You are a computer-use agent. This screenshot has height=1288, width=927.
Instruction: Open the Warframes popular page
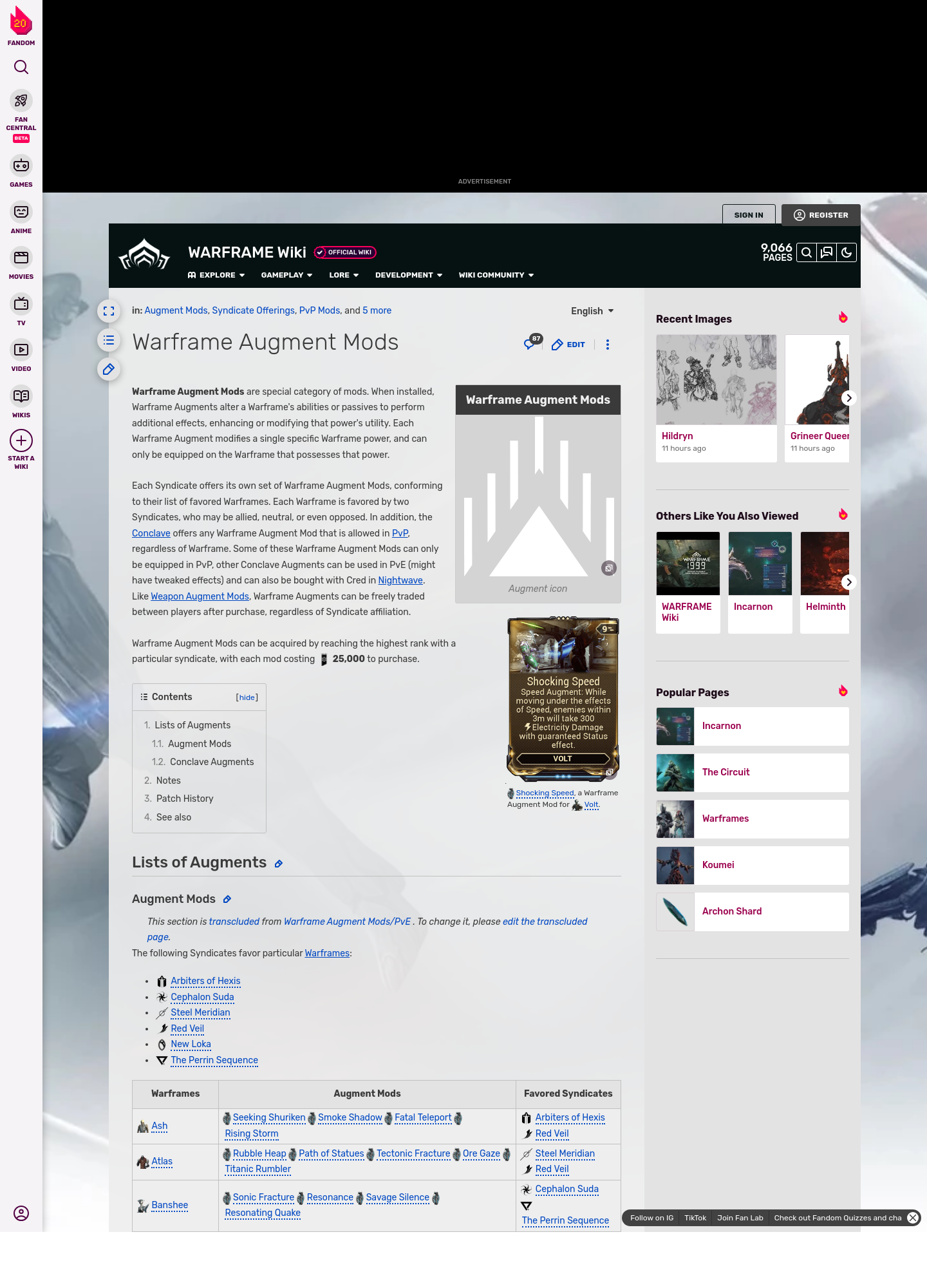pos(753,819)
